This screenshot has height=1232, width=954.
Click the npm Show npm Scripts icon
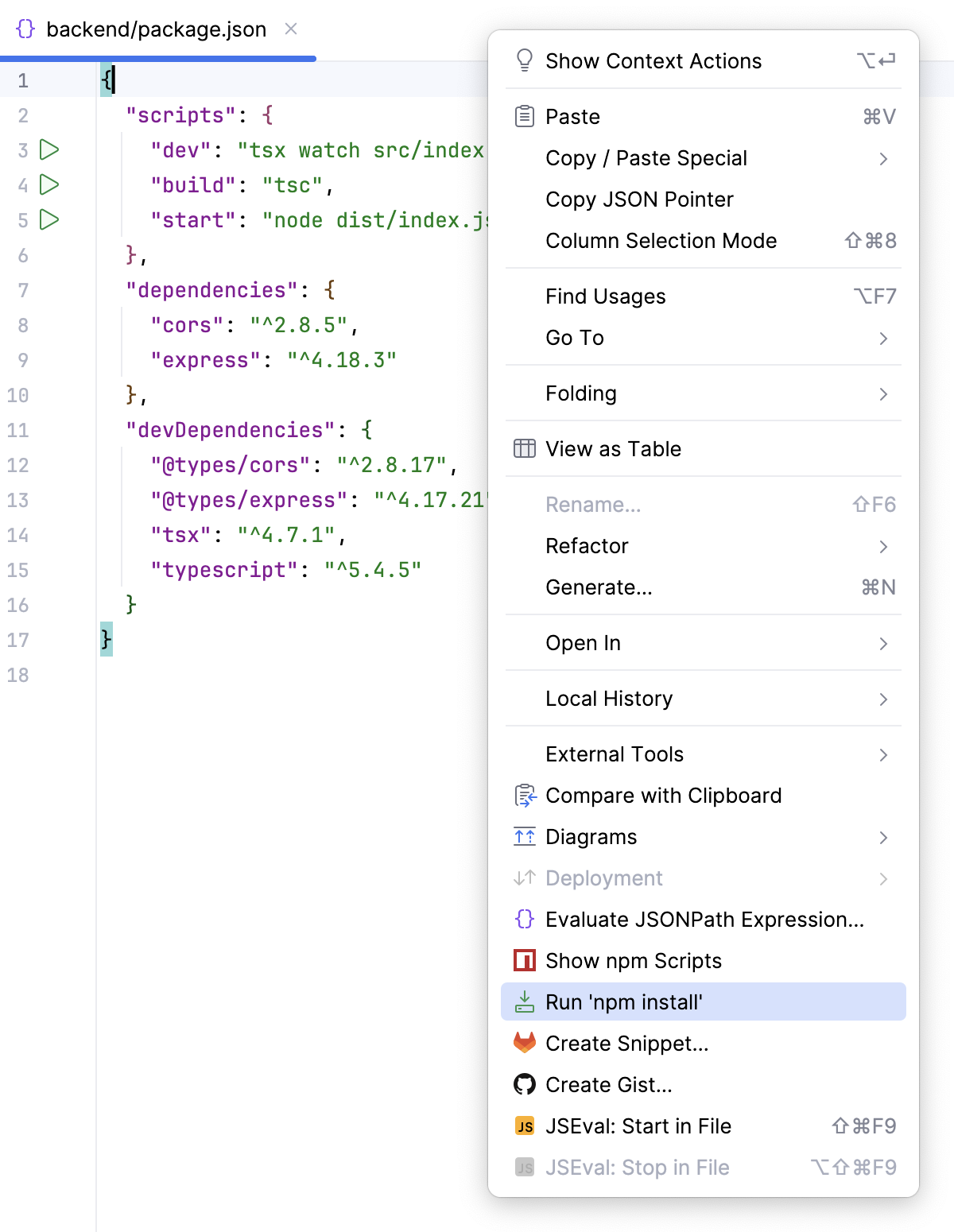tap(525, 960)
